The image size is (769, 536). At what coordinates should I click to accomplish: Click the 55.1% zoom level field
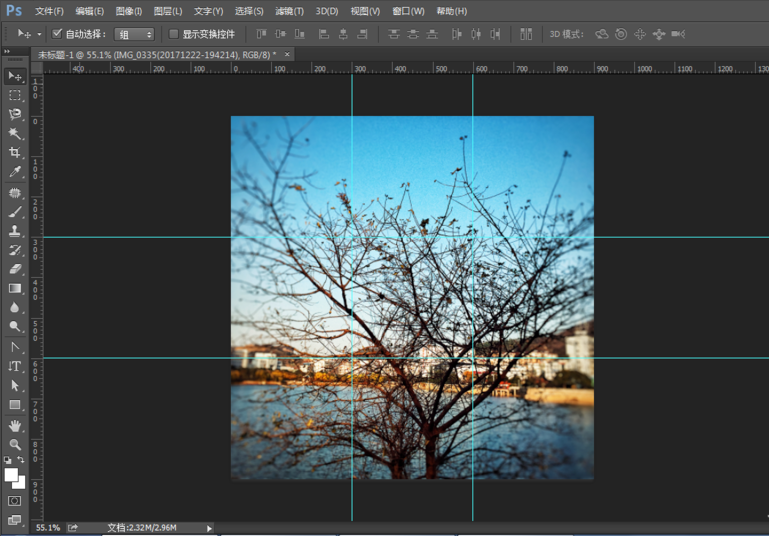48,528
